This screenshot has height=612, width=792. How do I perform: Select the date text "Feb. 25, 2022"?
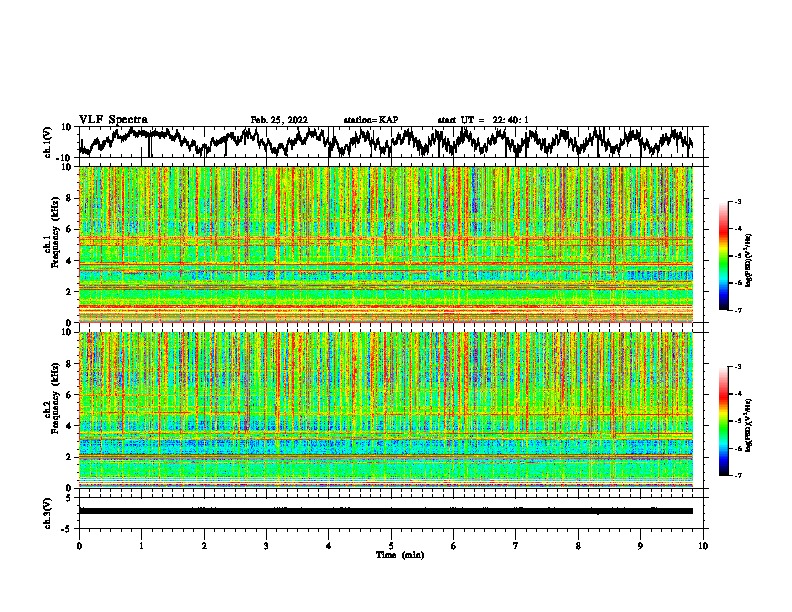279,120
